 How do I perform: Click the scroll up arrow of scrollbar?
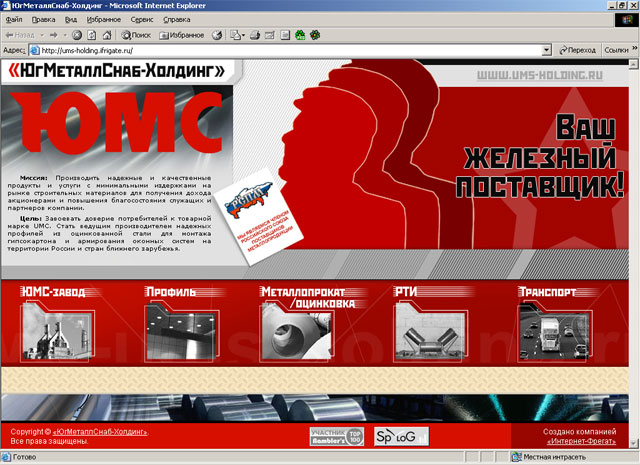(633, 64)
